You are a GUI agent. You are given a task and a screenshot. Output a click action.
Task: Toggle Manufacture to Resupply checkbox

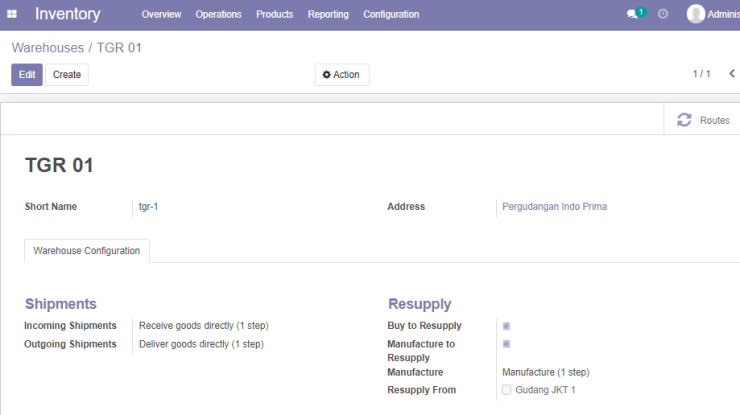(506, 344)
